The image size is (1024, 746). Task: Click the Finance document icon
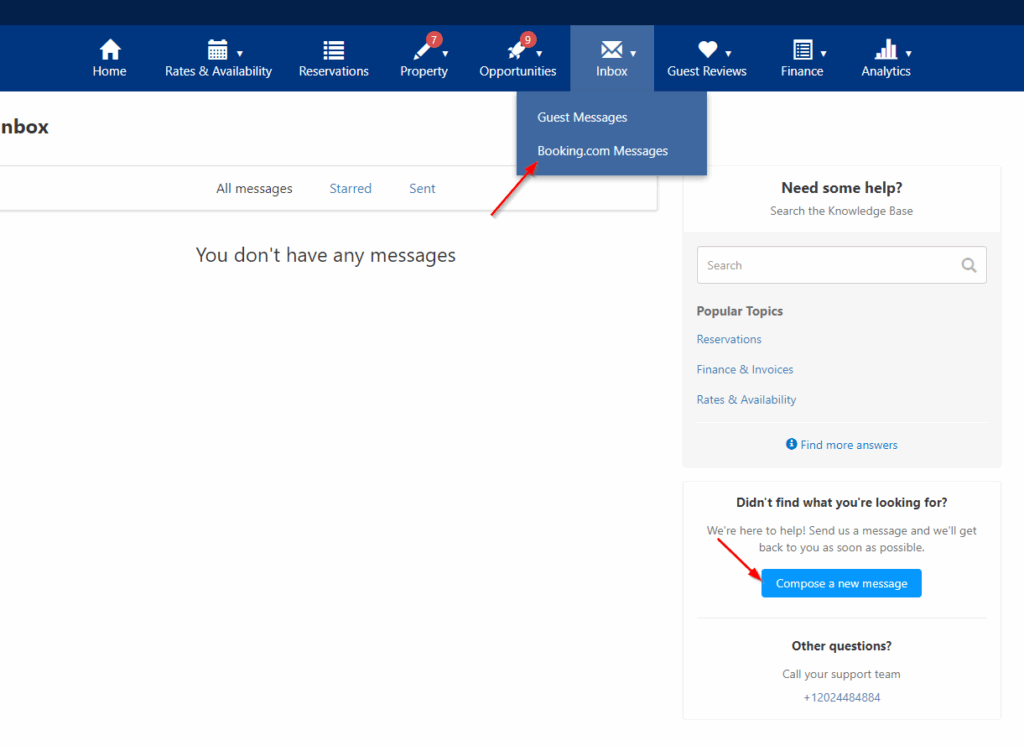802,50
